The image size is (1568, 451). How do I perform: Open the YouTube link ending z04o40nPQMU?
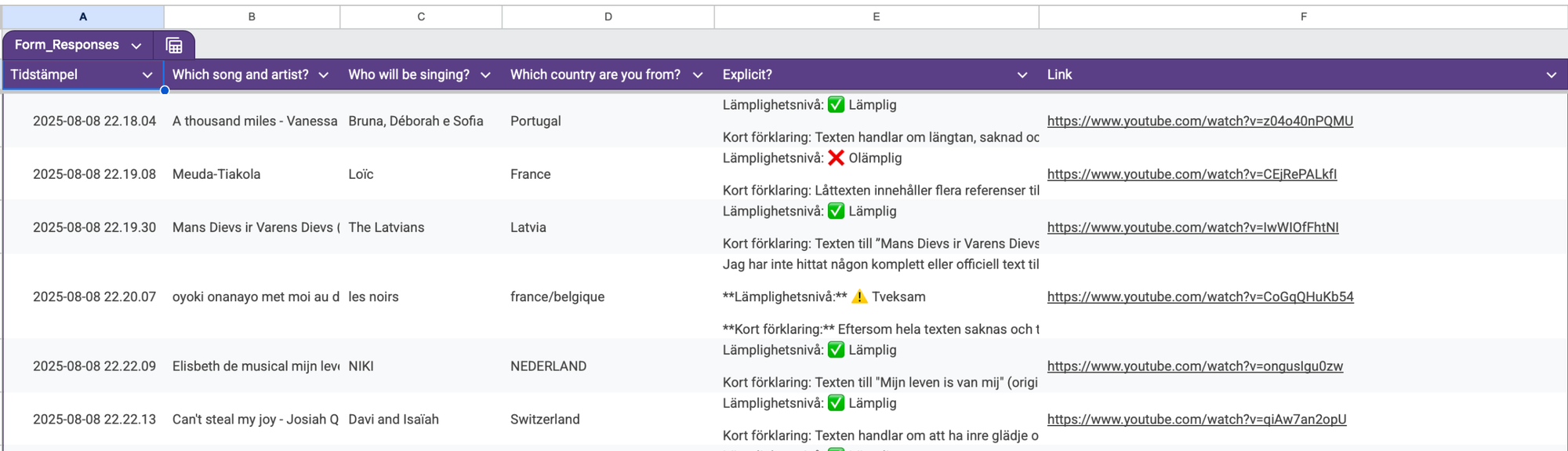(1200, 121)
